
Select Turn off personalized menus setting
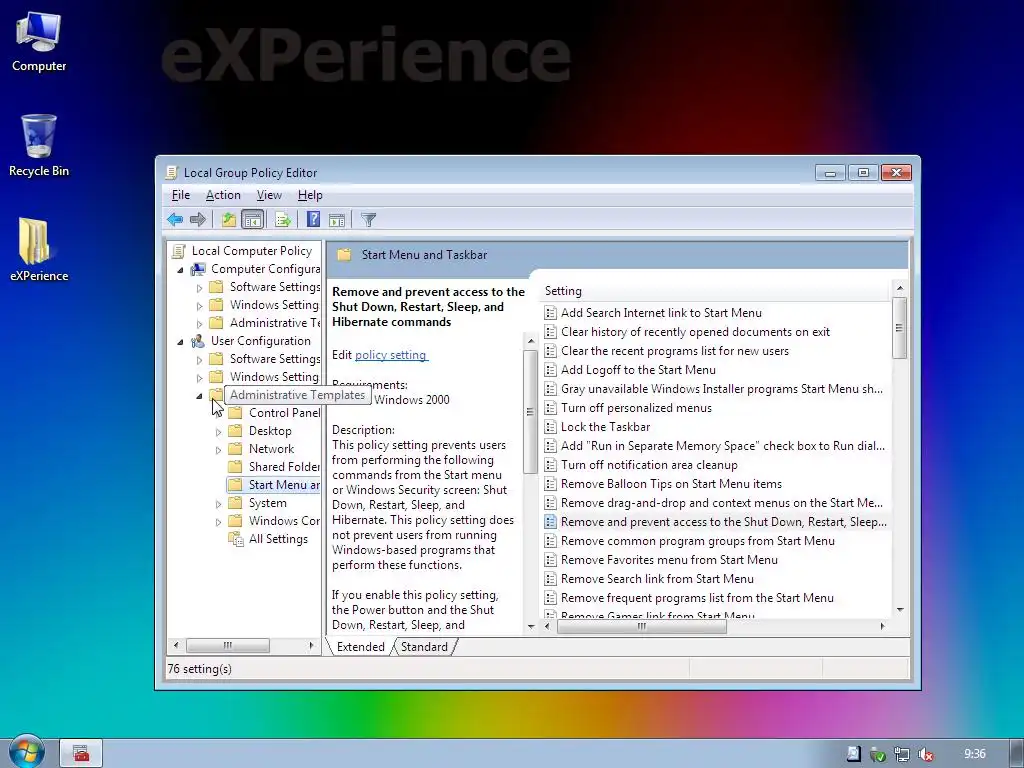point(636,408)
